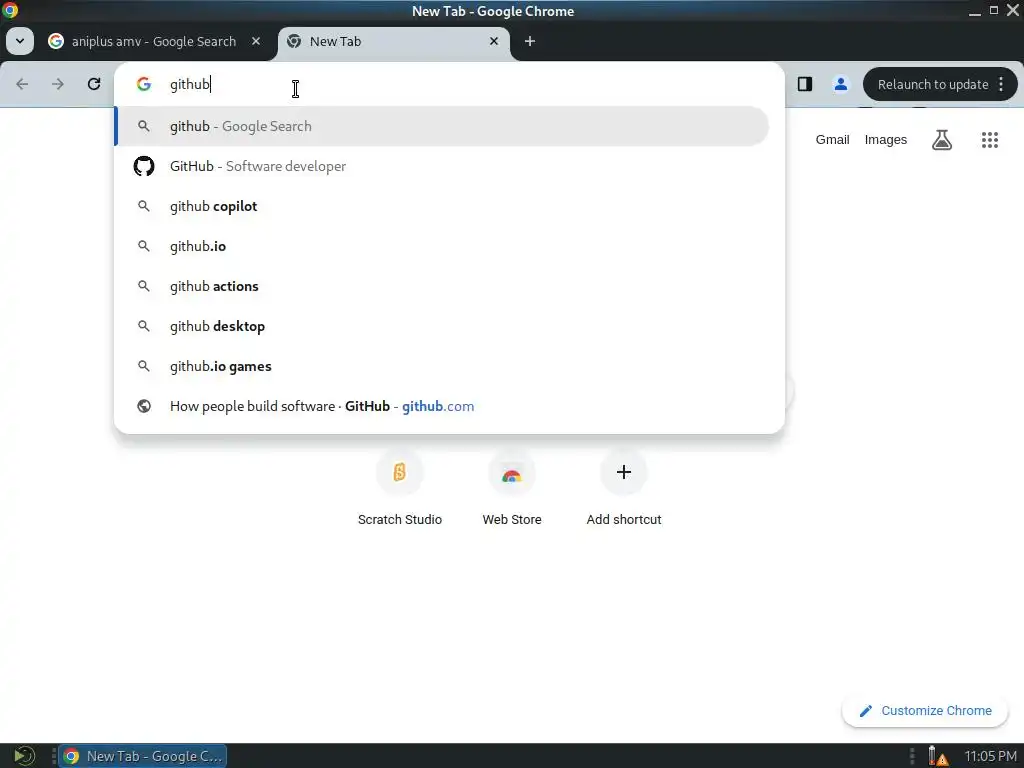Viewport: 1024px width, 768px height.
Task: Select the github actions suggestion
Action: [x=441, y=286]
